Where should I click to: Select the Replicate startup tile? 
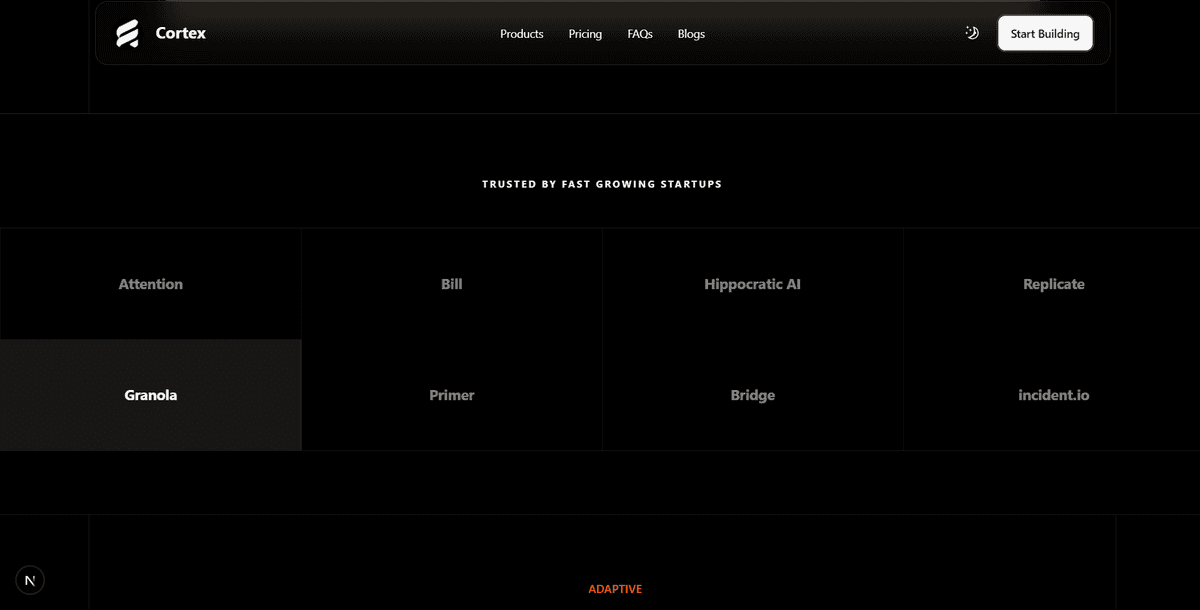click(x=1053, y=284)
